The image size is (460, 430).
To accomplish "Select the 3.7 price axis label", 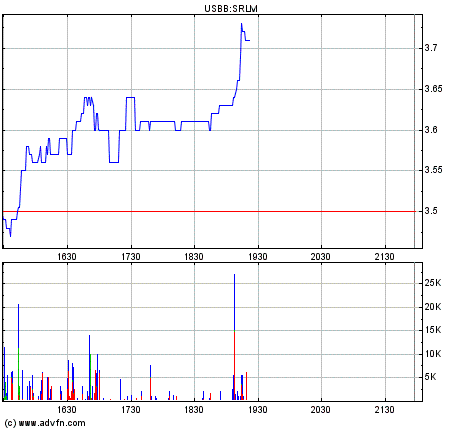I will pos(431,48).
